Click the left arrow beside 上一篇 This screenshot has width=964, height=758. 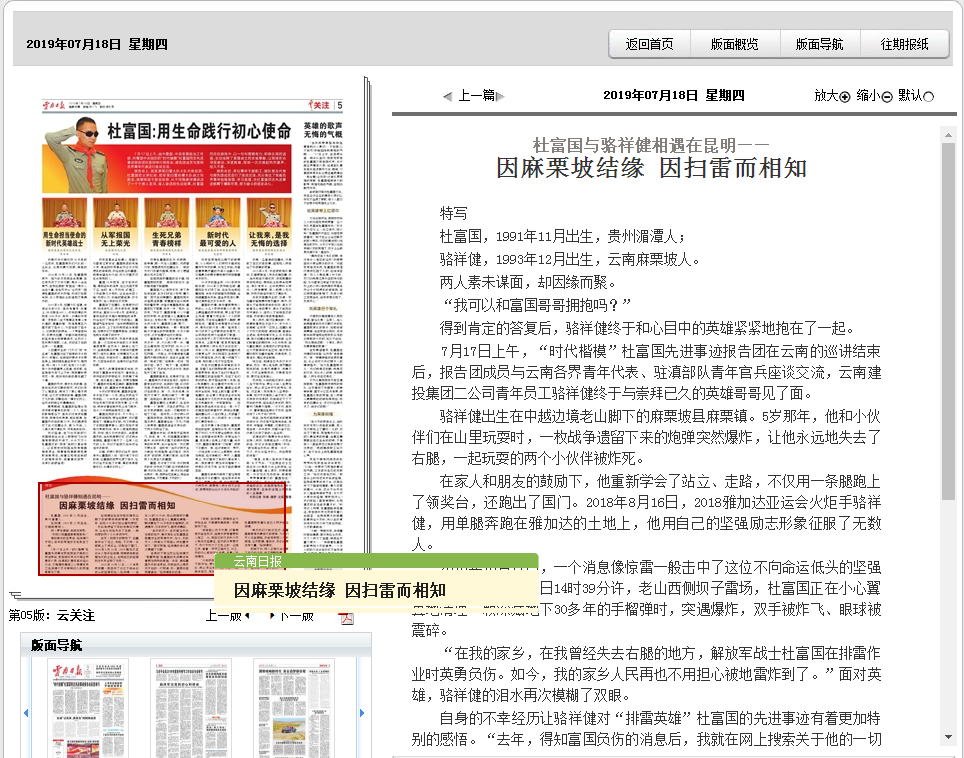pyautogui.click(x=447, y=95)
